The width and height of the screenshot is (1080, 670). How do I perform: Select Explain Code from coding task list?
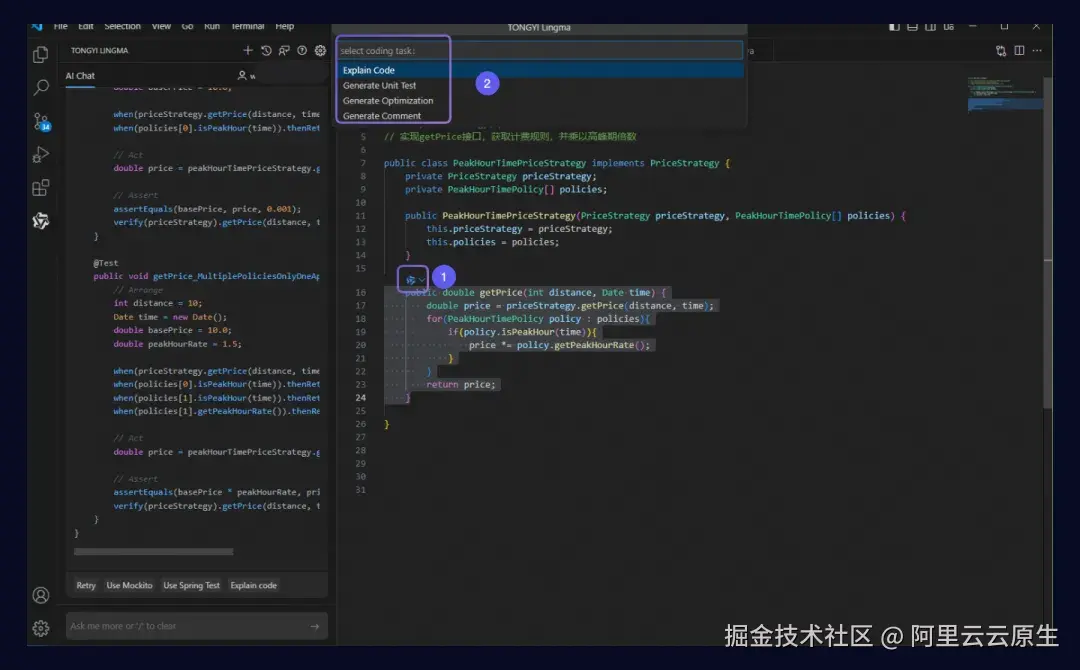click(x=541, y=70)
